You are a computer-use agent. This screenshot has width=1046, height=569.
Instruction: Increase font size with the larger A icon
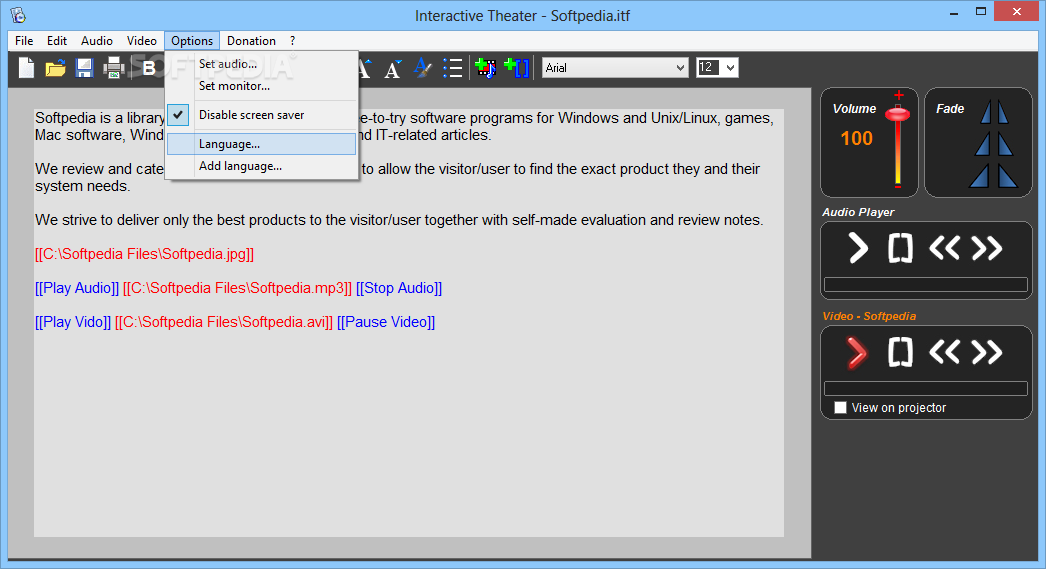[x=364, y=68]
